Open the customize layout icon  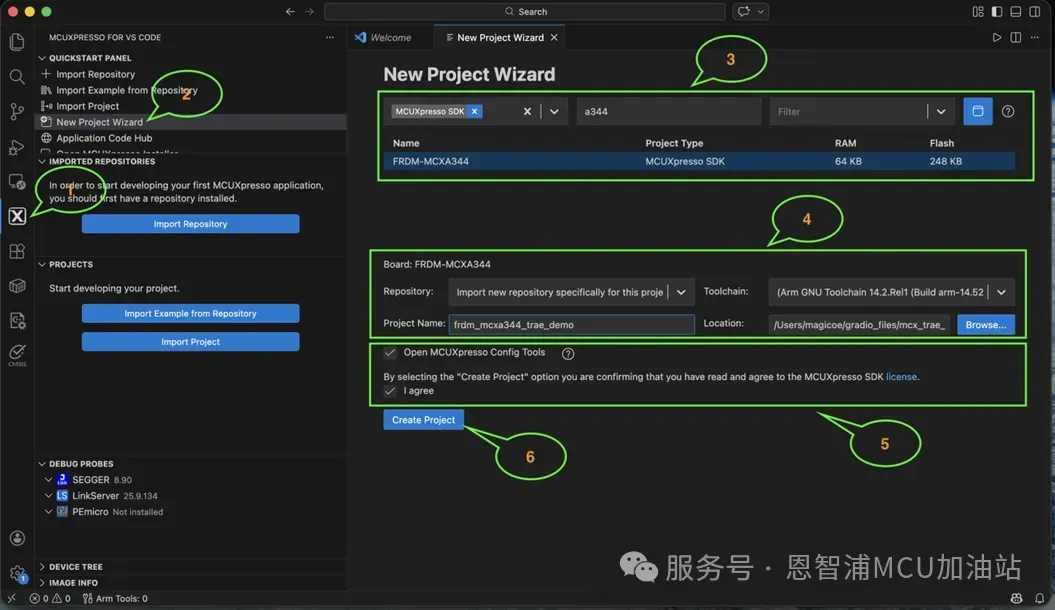(978, 11)
